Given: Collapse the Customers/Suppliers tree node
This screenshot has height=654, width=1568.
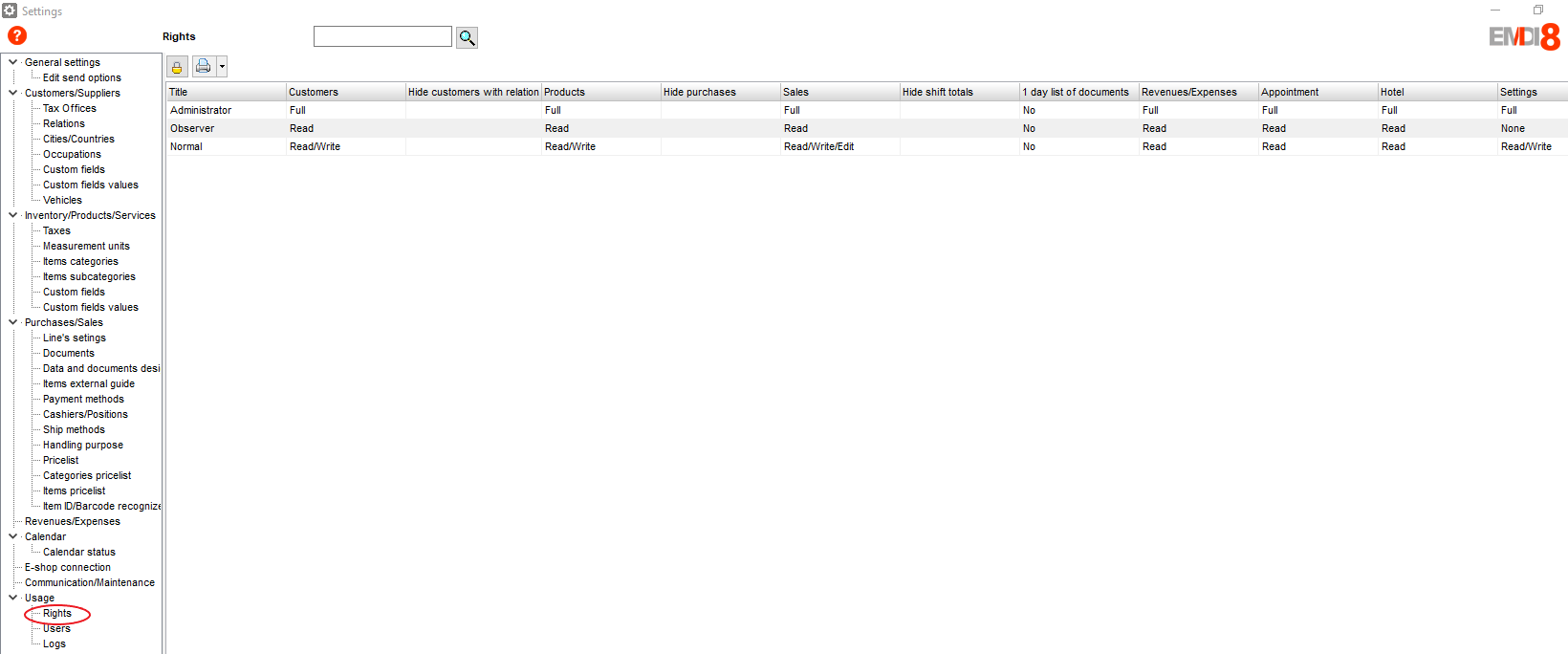Looking at the screenshot, I should coord(12,93).
